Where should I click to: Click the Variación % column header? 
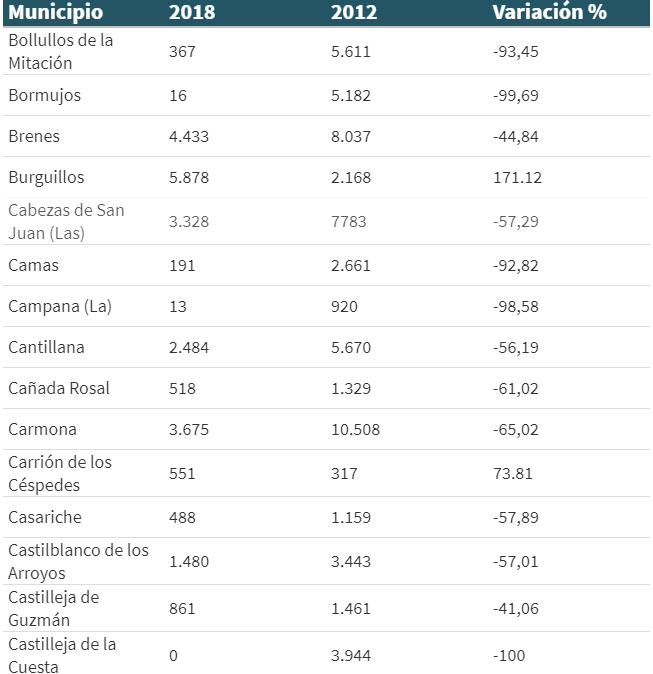pos(549,13)
